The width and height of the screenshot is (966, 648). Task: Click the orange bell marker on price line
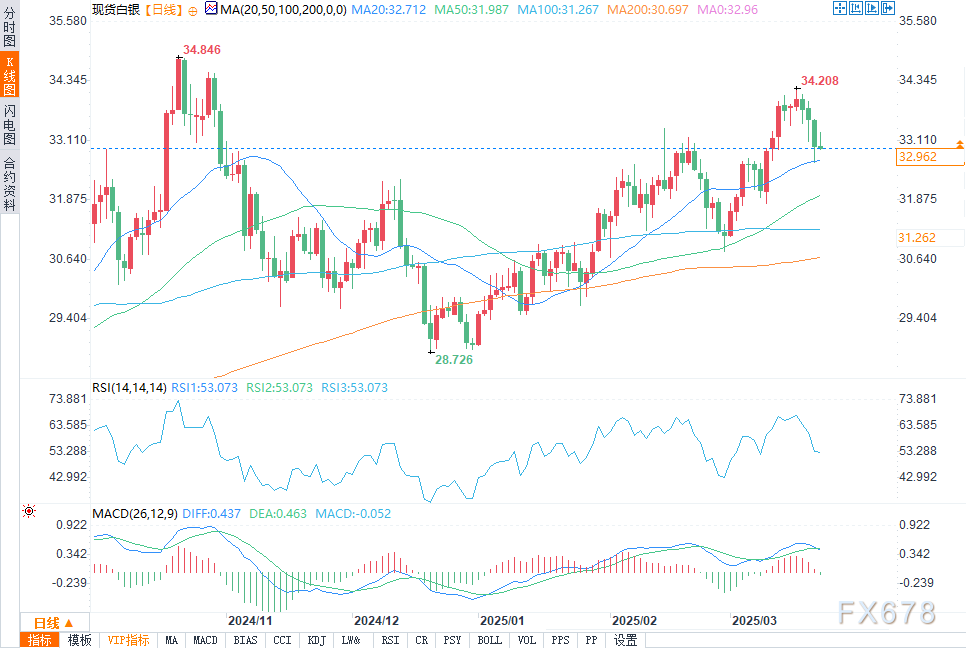tap(960, 144)
